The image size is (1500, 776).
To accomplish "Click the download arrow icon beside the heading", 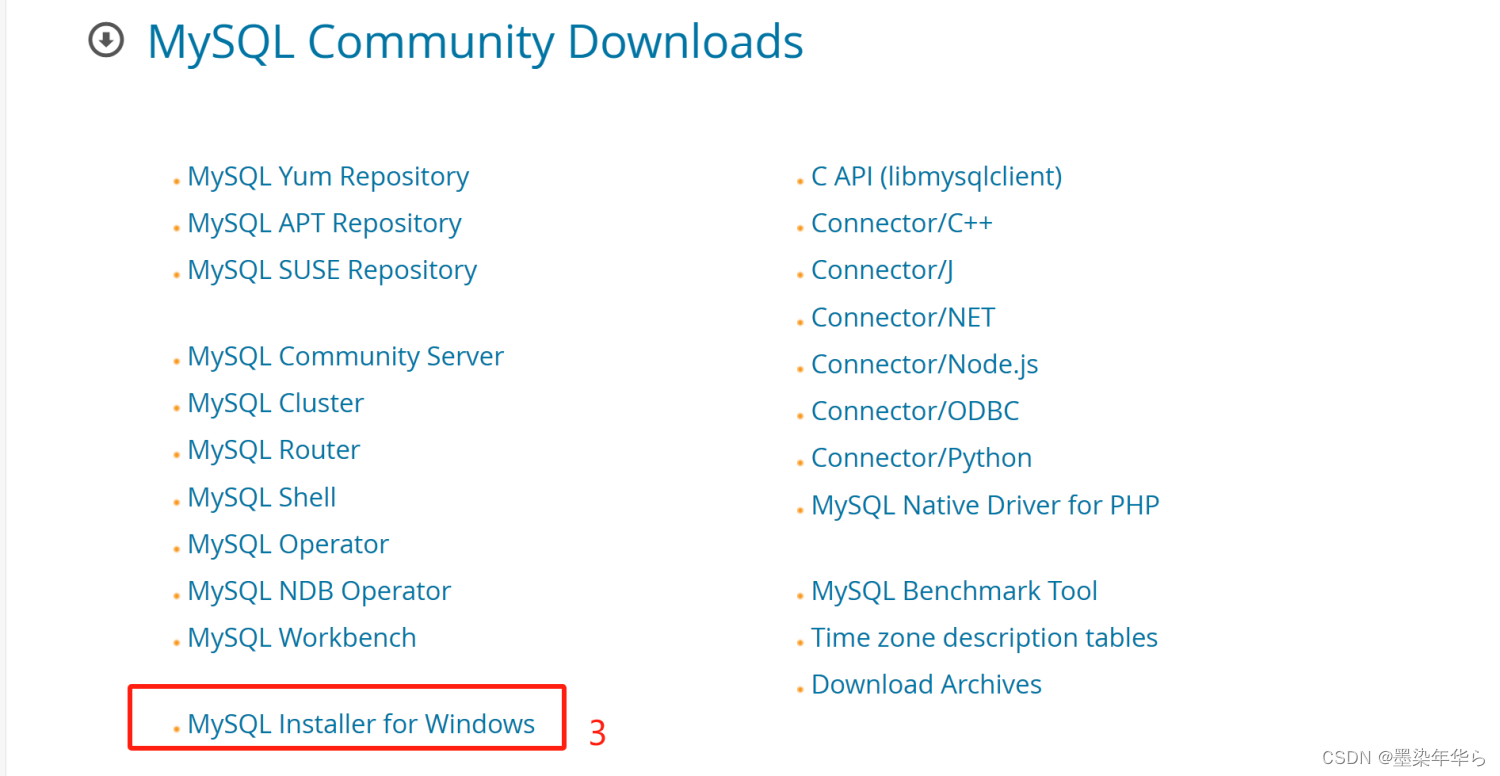I will [x=106, y=41].
